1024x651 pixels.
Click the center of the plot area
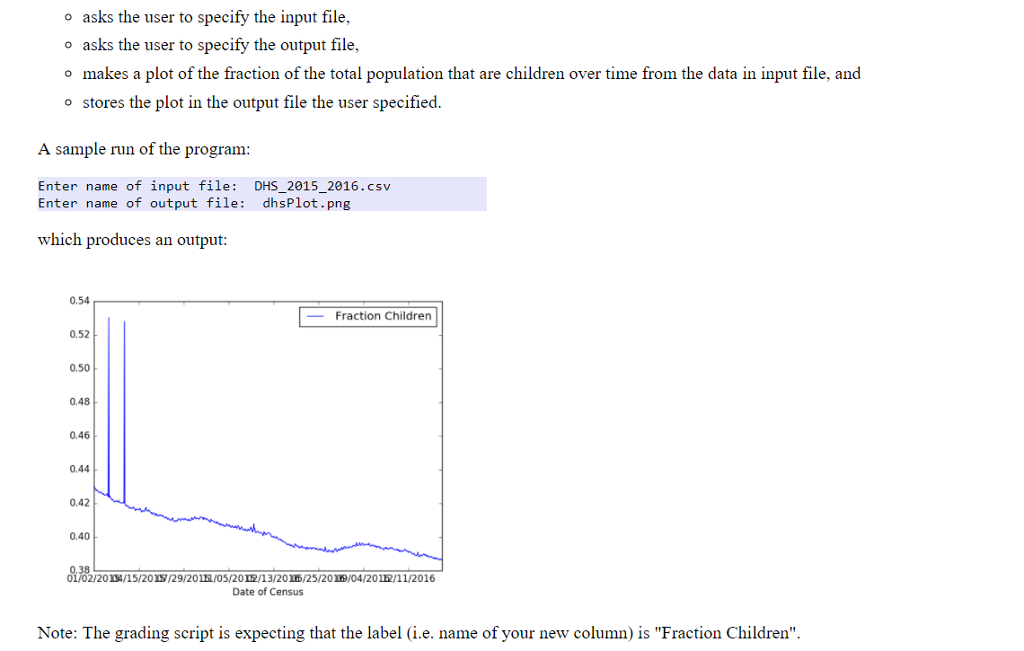click(x=268, y=436)
